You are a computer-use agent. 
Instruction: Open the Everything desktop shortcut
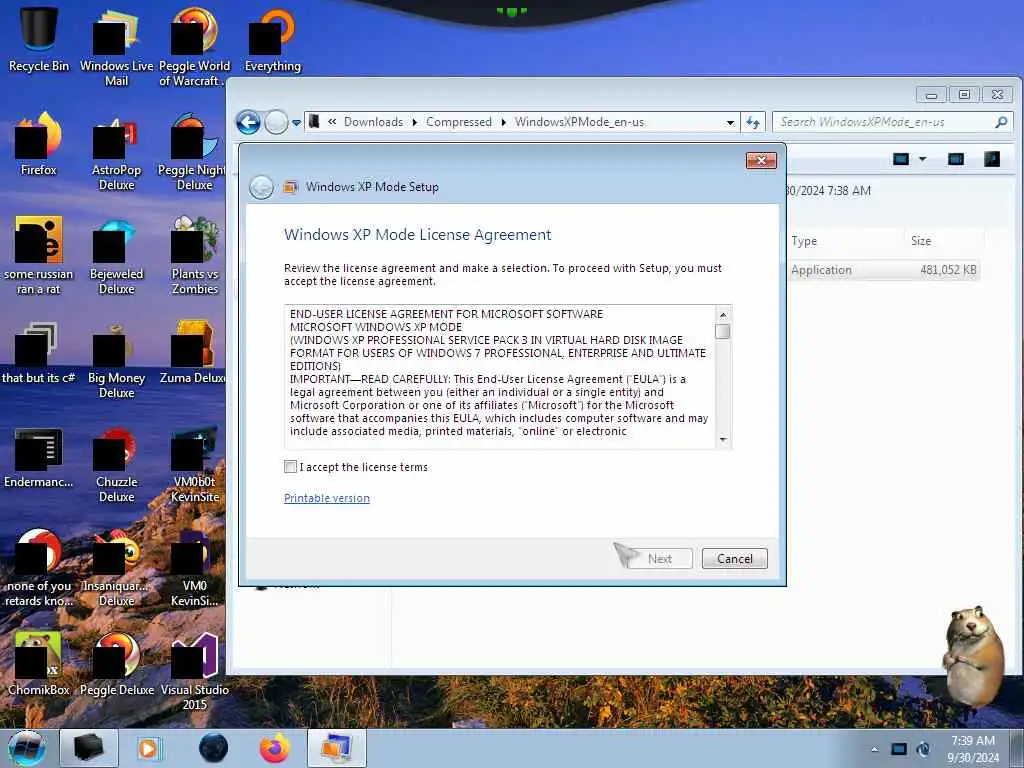(273, 39)
